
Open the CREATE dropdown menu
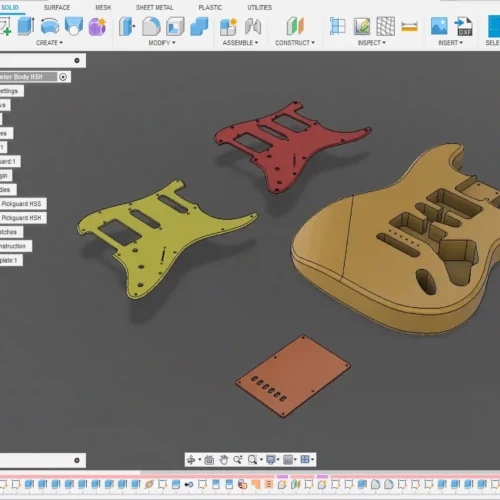(x=49, y=43)
